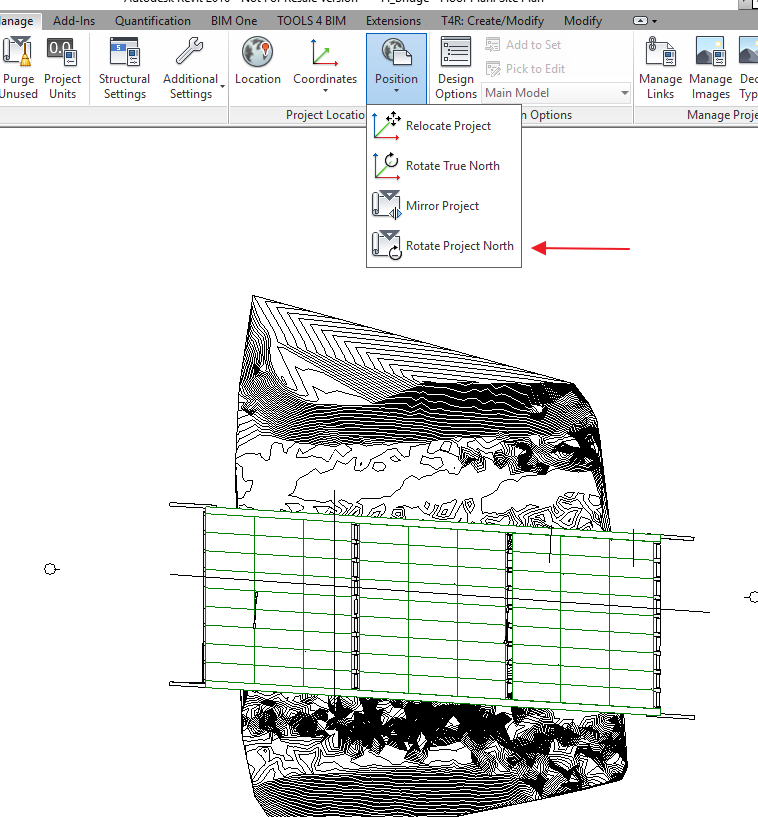Open the T4R: Create/Modify tab
The image size is (758, 817).
492,21
